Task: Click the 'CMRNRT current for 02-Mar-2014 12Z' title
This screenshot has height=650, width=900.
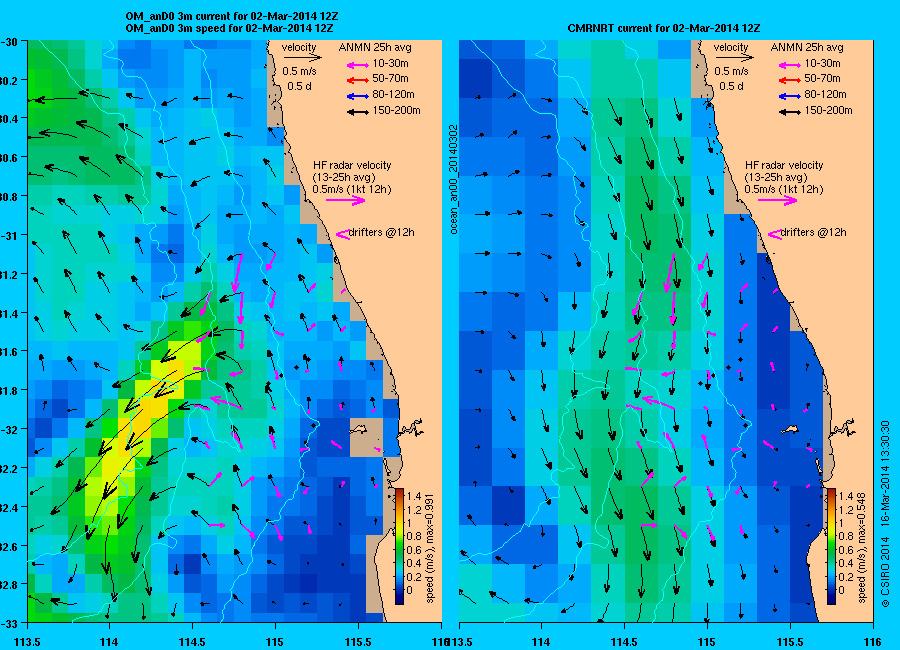Action: click(x=664, y=28)
